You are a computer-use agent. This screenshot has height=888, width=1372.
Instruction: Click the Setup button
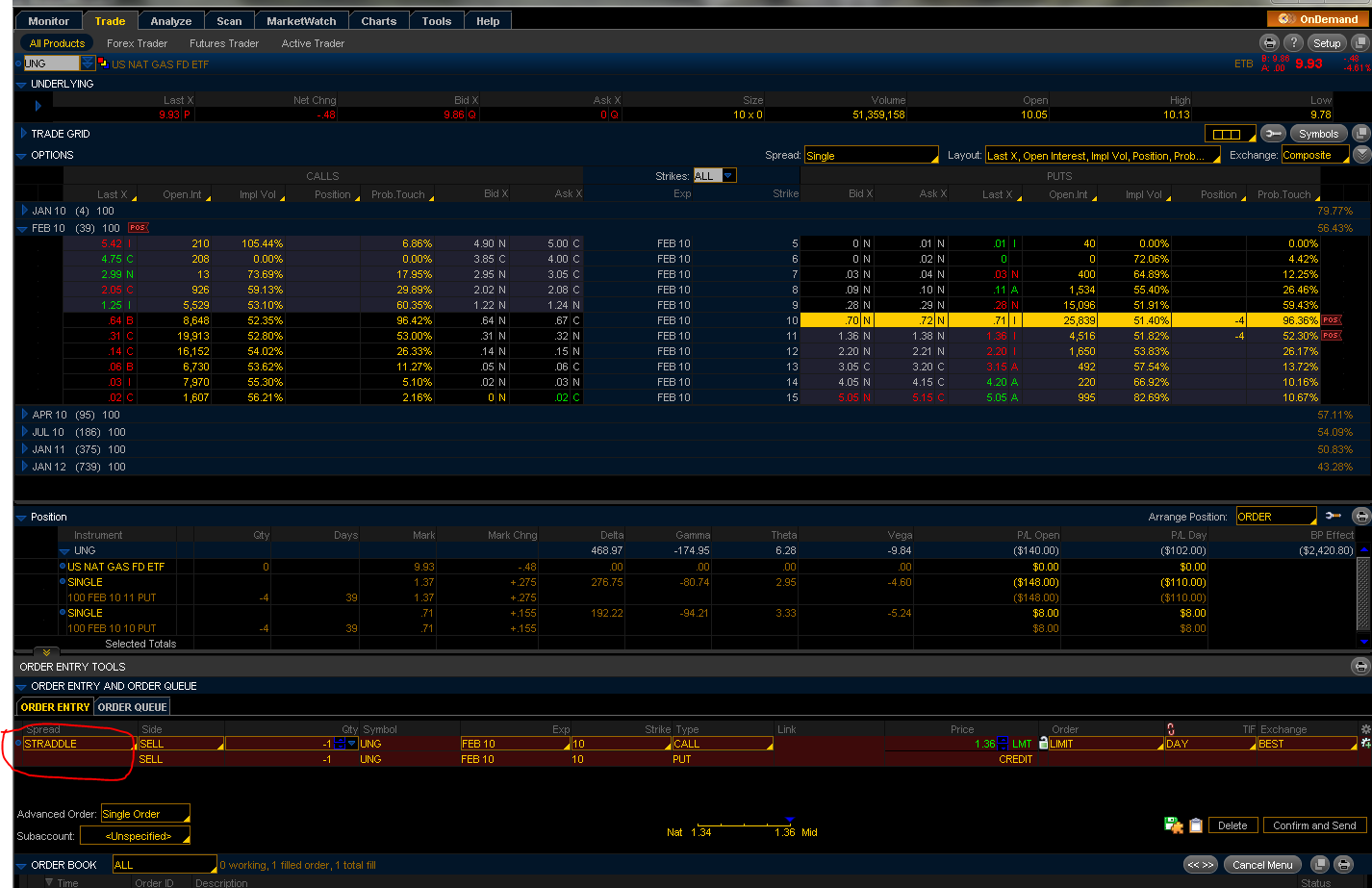(x=1327, y=43)
